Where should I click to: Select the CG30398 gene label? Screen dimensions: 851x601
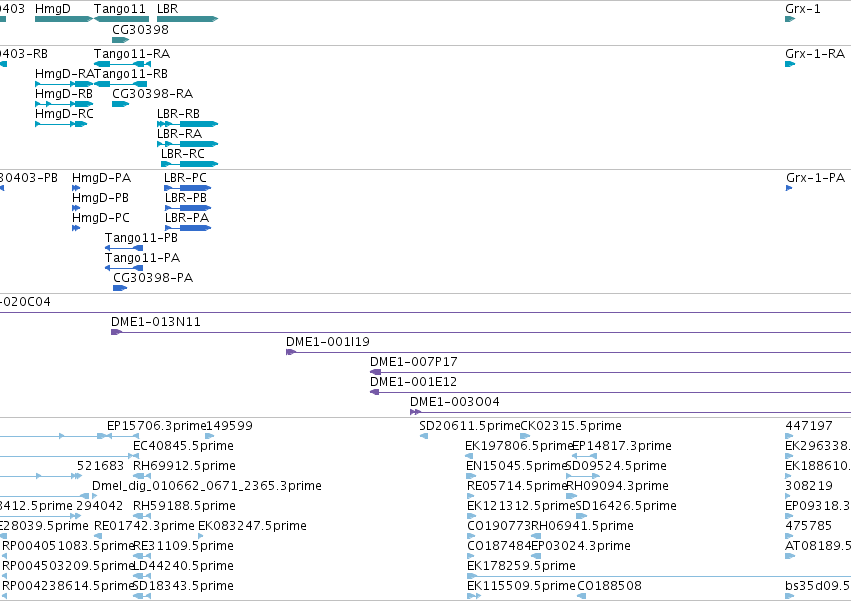coord(140,29)
